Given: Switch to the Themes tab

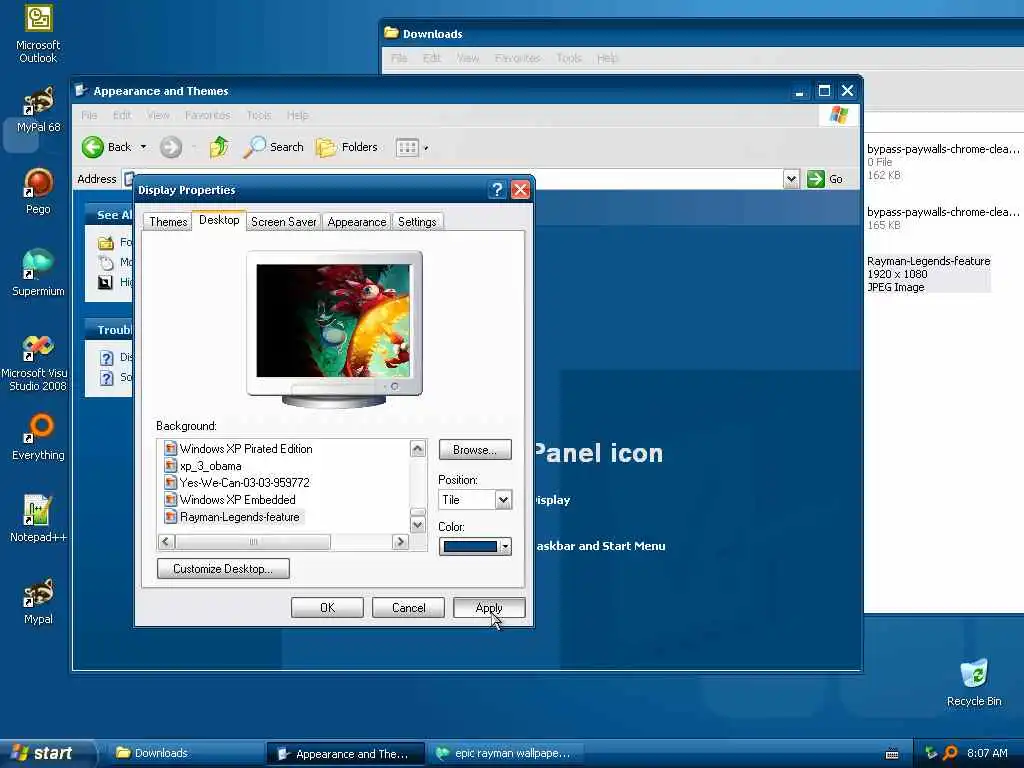Looking at the screenshot, I should 168,222.
